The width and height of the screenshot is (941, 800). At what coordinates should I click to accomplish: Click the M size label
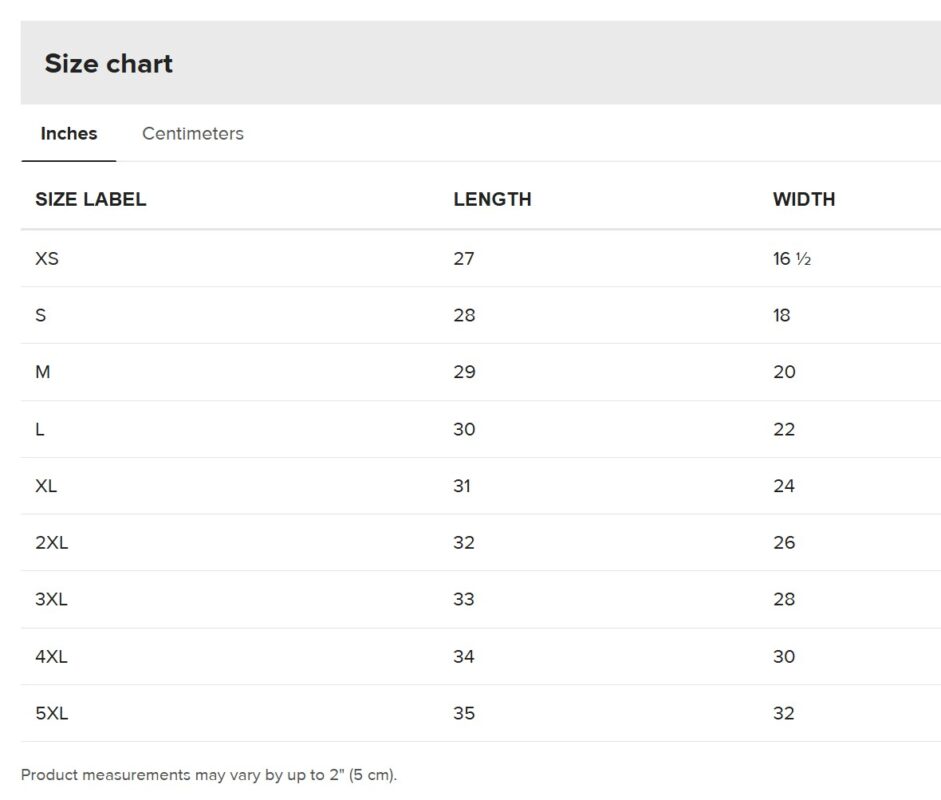coord(43,372)
